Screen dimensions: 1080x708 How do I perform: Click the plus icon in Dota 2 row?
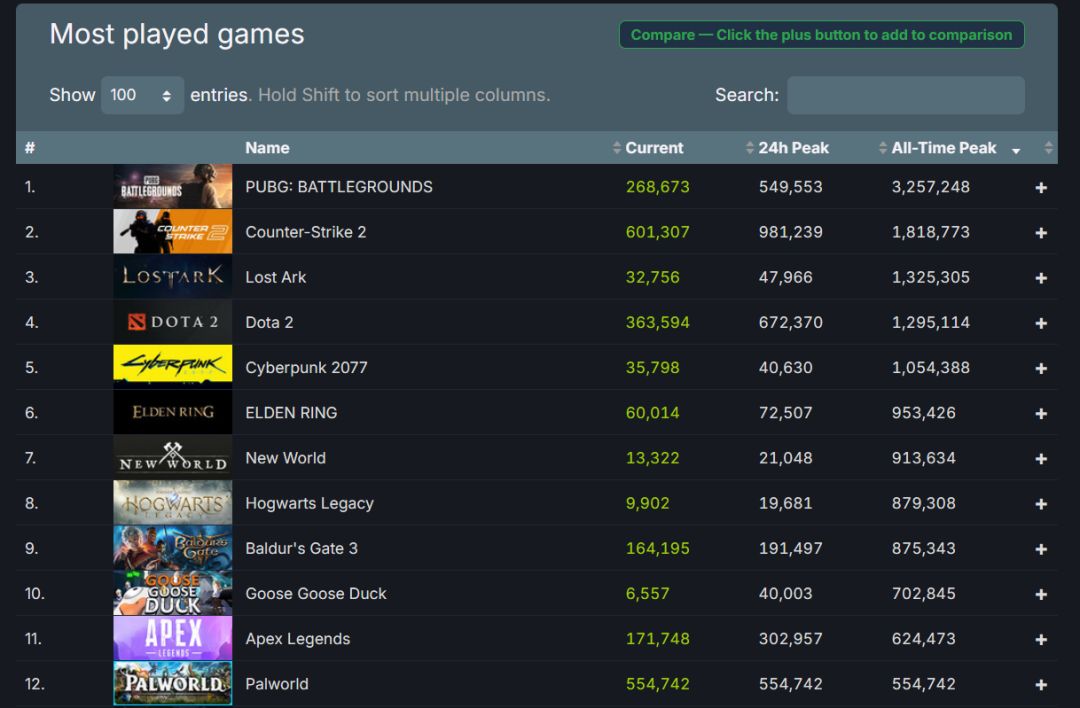pyautogui.click(x=1041, y=323)
